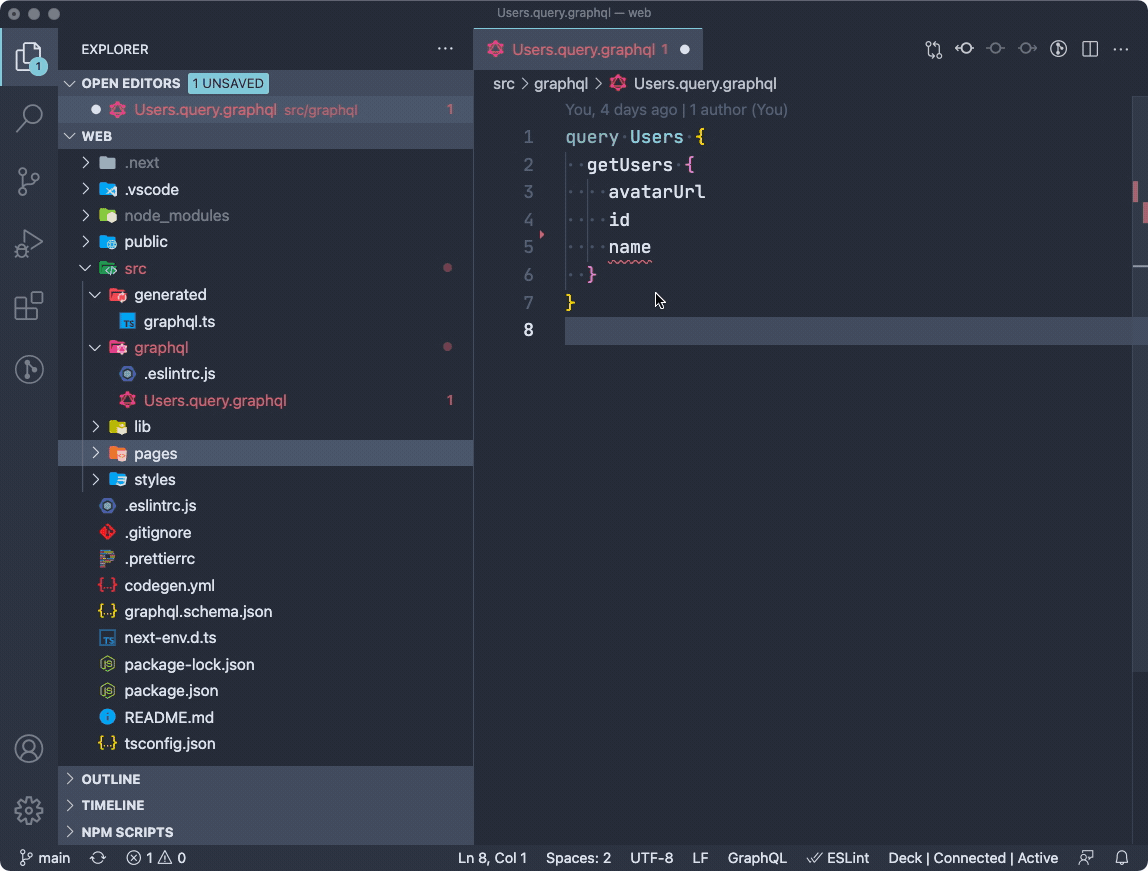The height and width of the screenshot is (871, 1148).
Task: Select the Users.query.graphql editor tab
Action: tap(588, 49)
